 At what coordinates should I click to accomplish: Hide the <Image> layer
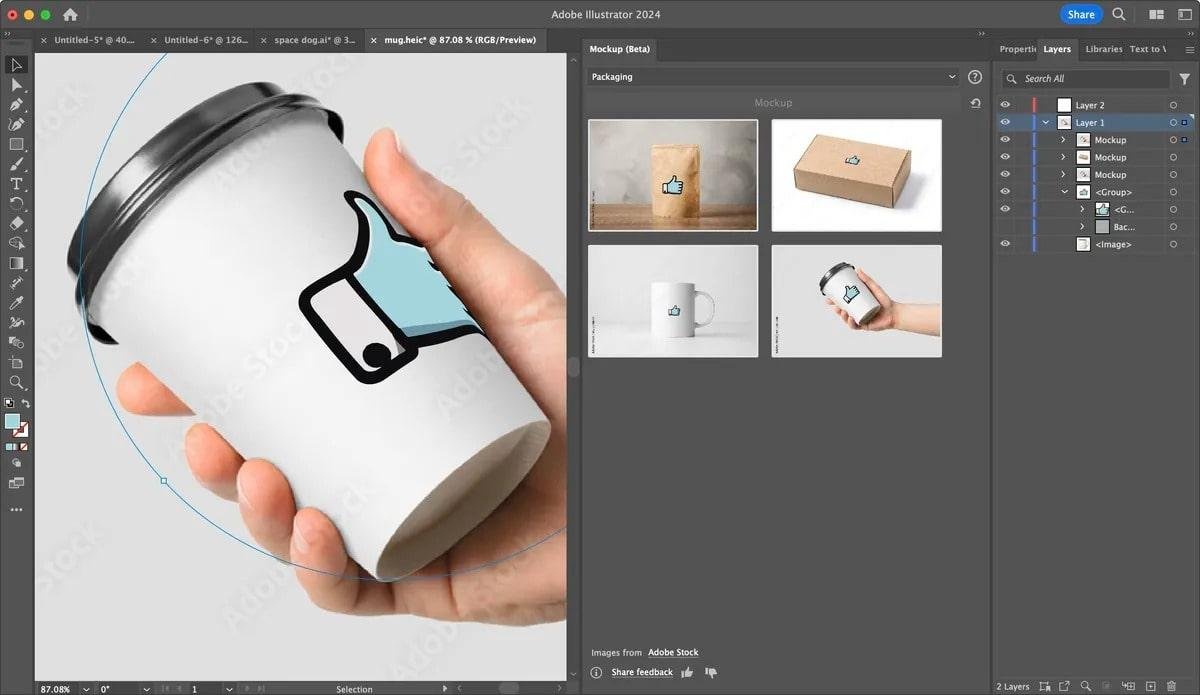(x=1005, y=244)
